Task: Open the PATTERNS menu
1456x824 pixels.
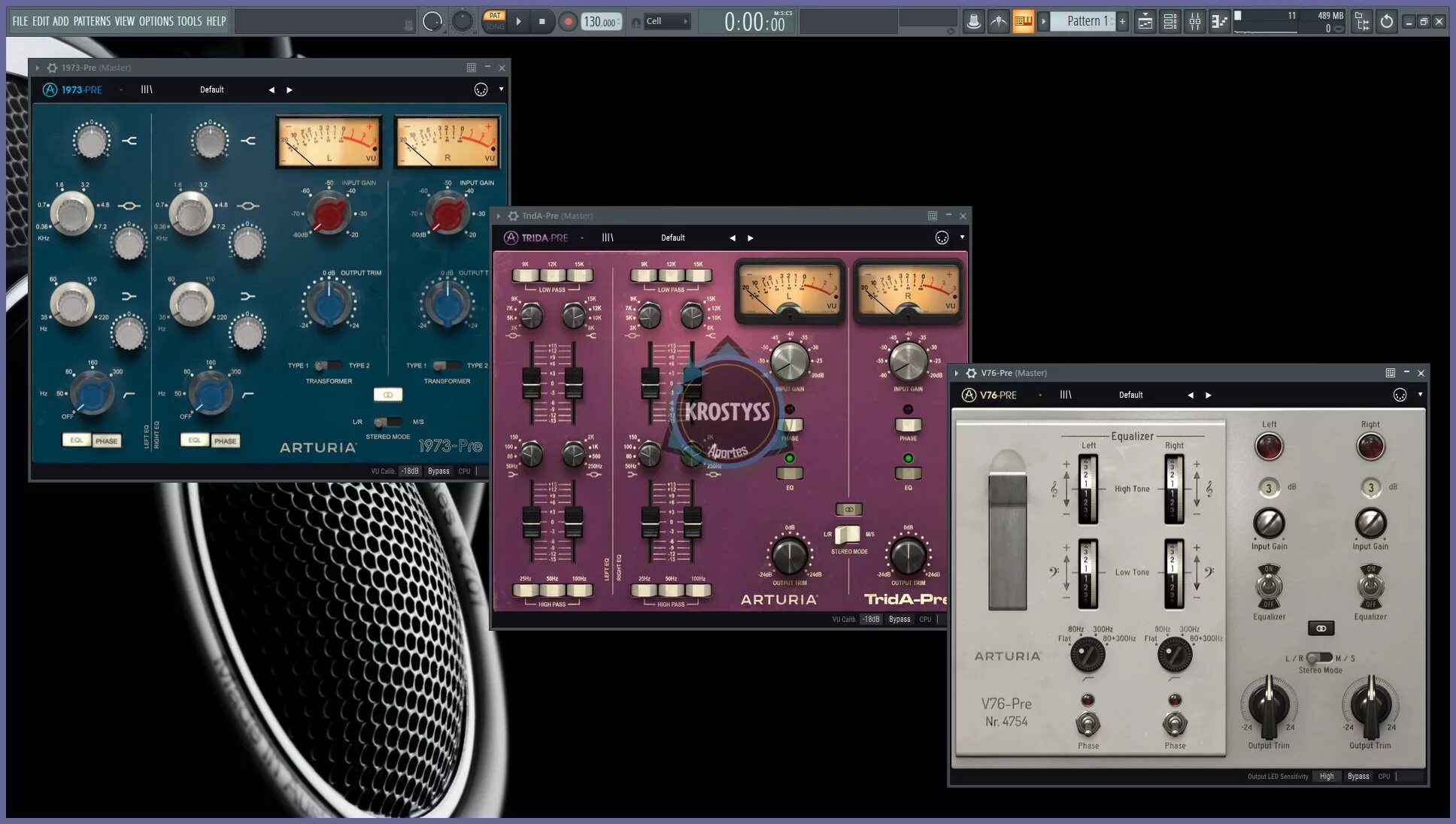Action: (x=92, y=21)
